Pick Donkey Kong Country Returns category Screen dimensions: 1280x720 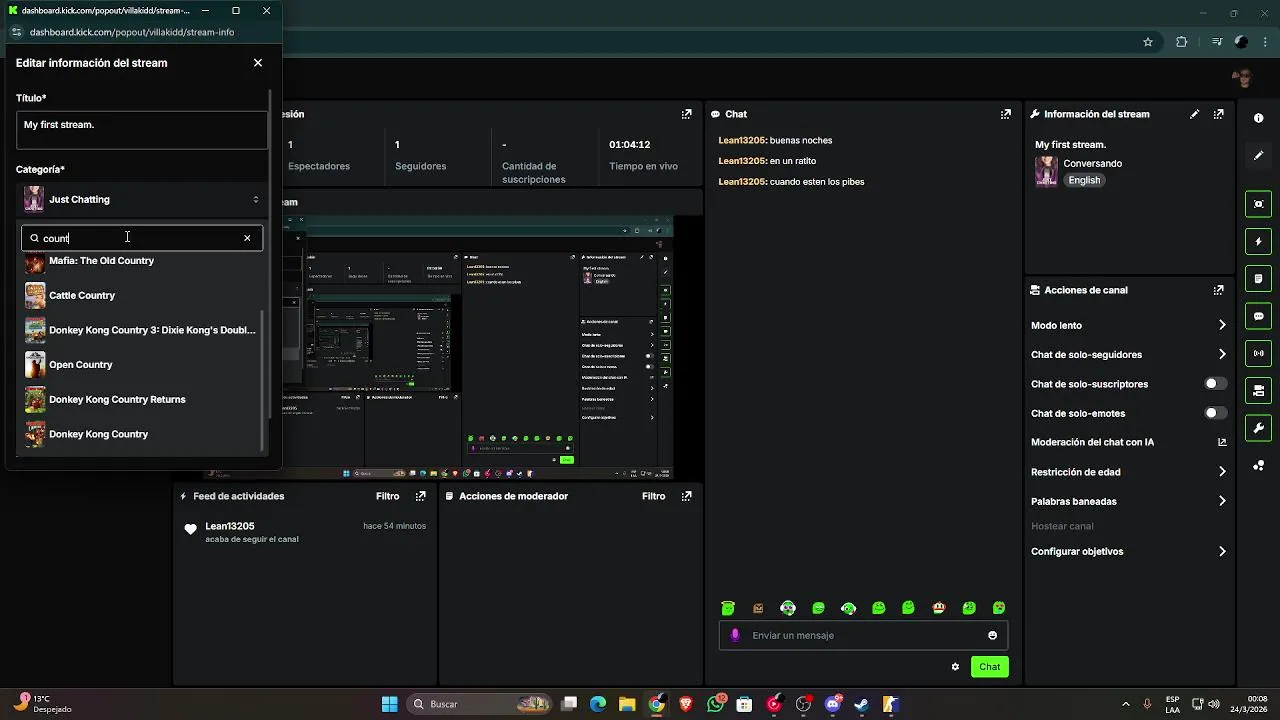(x=140, y=399)
